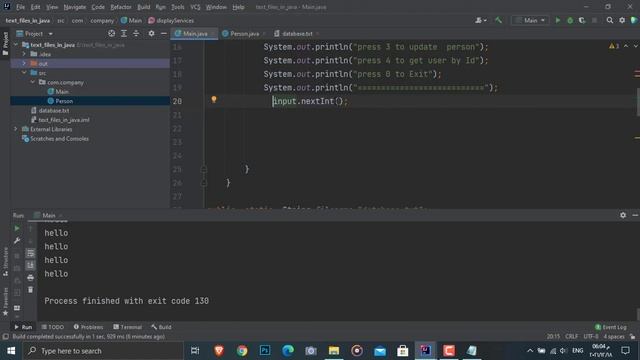The image size is (640, 360).
Task: Open the Event Log
Action: click(x=611, y=327)
